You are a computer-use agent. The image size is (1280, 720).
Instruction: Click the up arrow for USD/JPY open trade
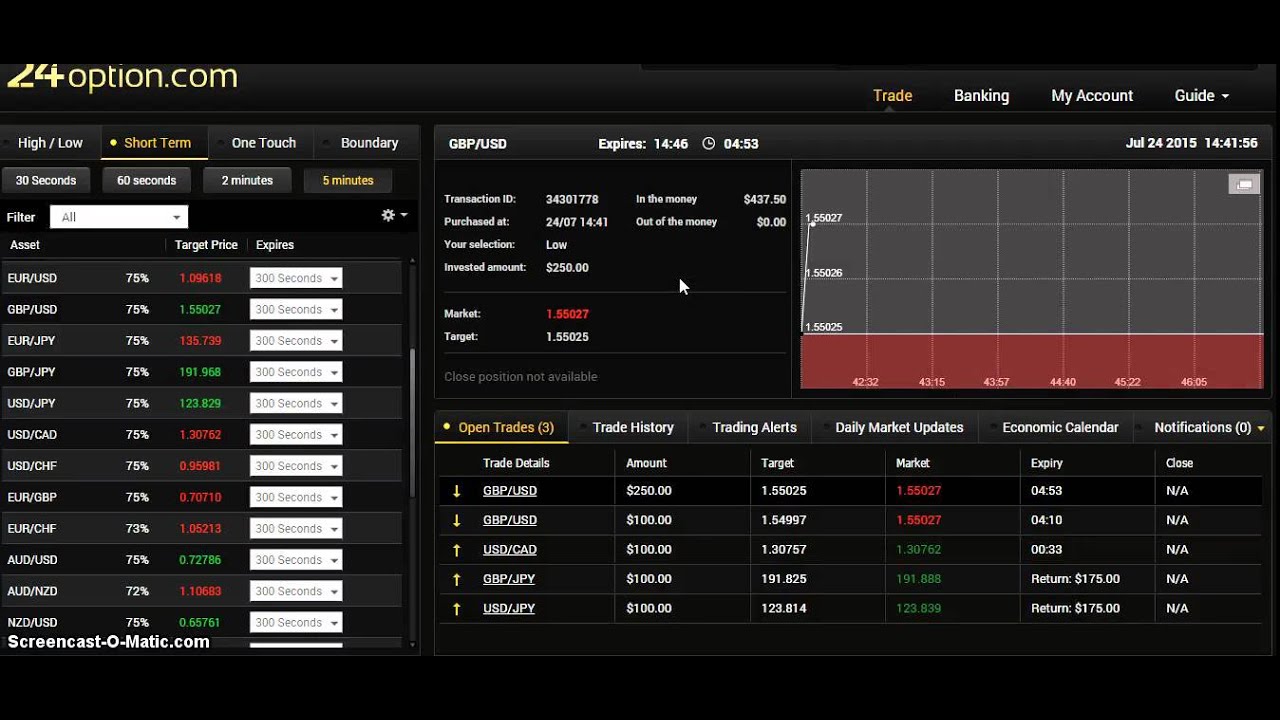pyautogui.click(x=457, y=608)
